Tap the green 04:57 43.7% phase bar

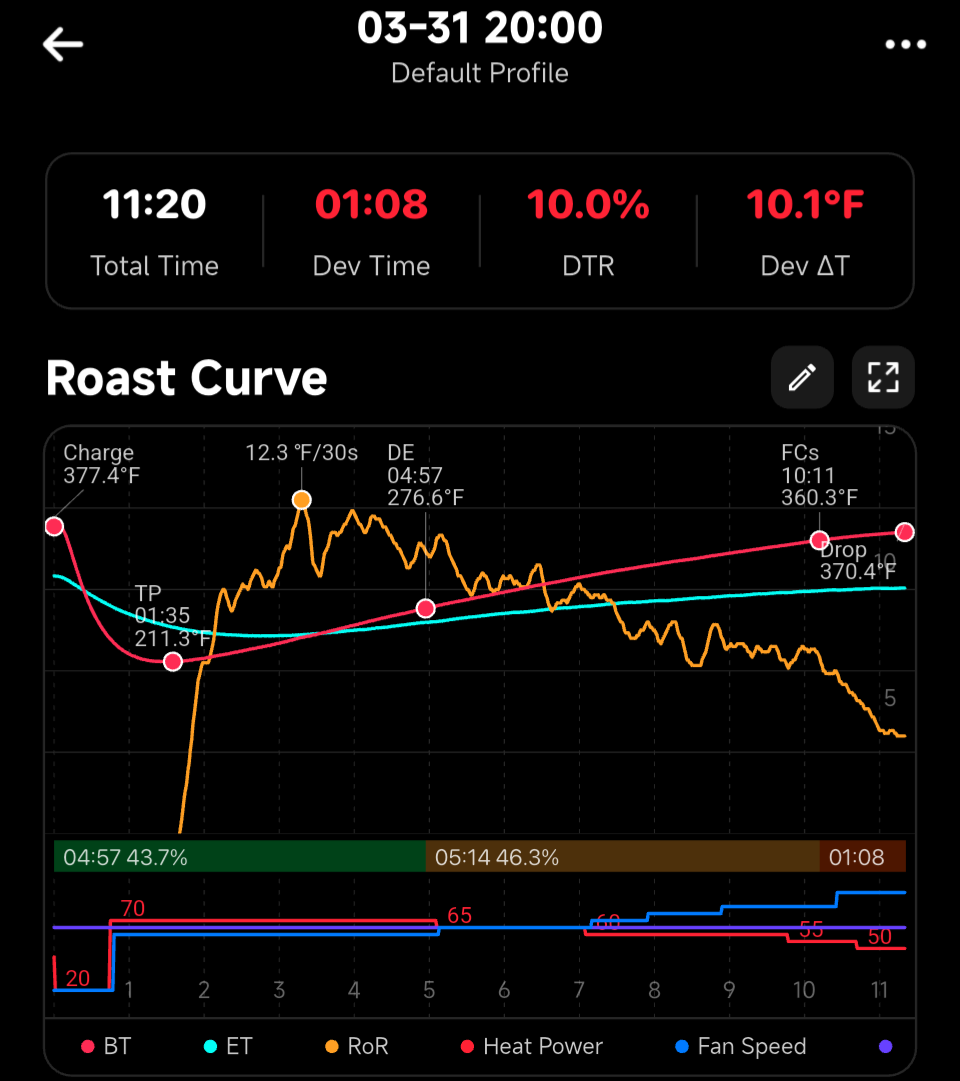click(x=240, y=857)
